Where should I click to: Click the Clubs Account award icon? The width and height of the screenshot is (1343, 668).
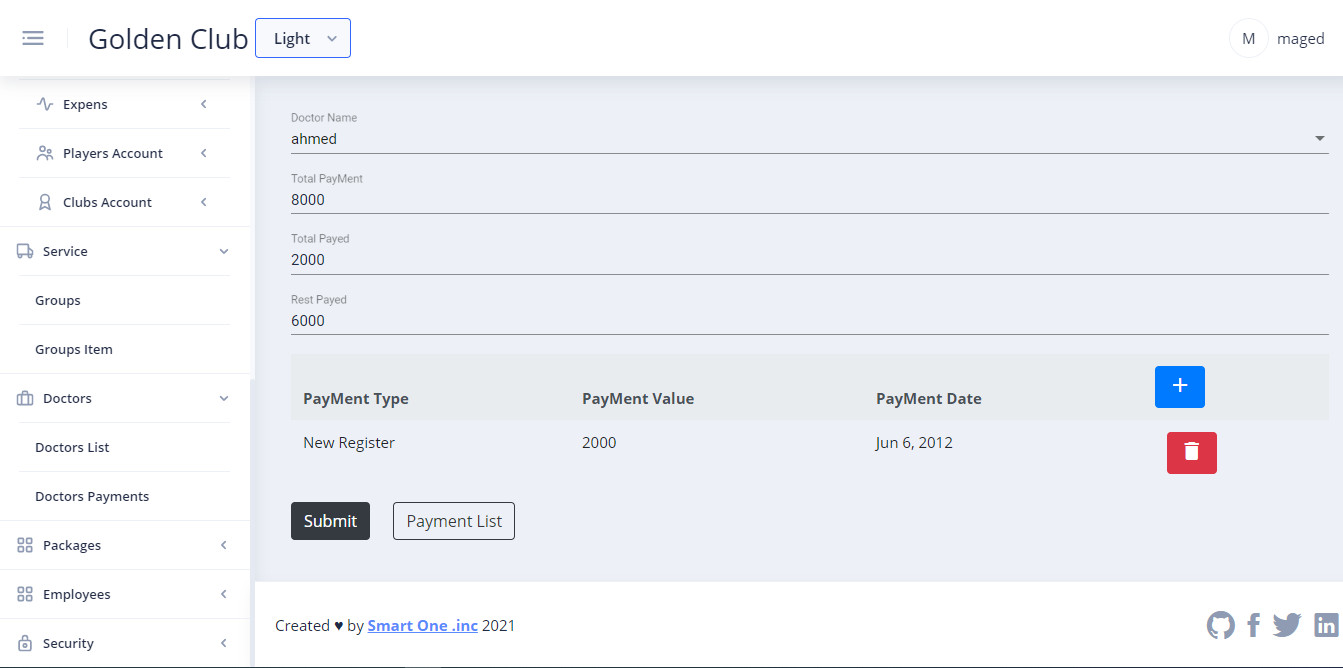coord(44,202)
